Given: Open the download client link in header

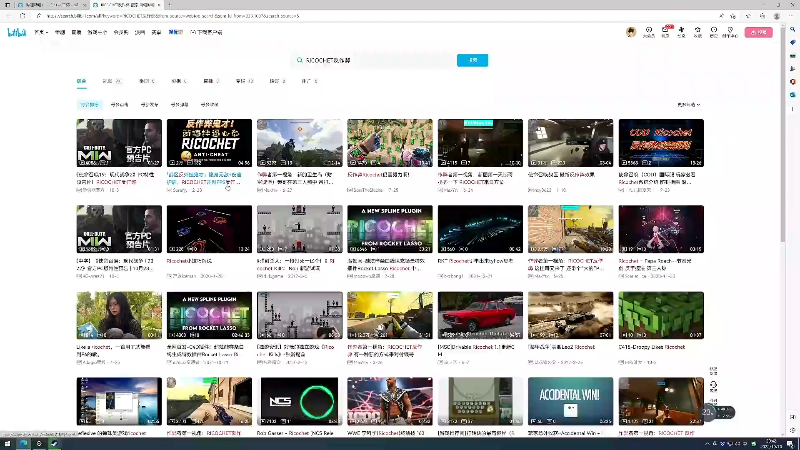Looking at the screenshot, I should pyautogui.click(x=207, y=32).
